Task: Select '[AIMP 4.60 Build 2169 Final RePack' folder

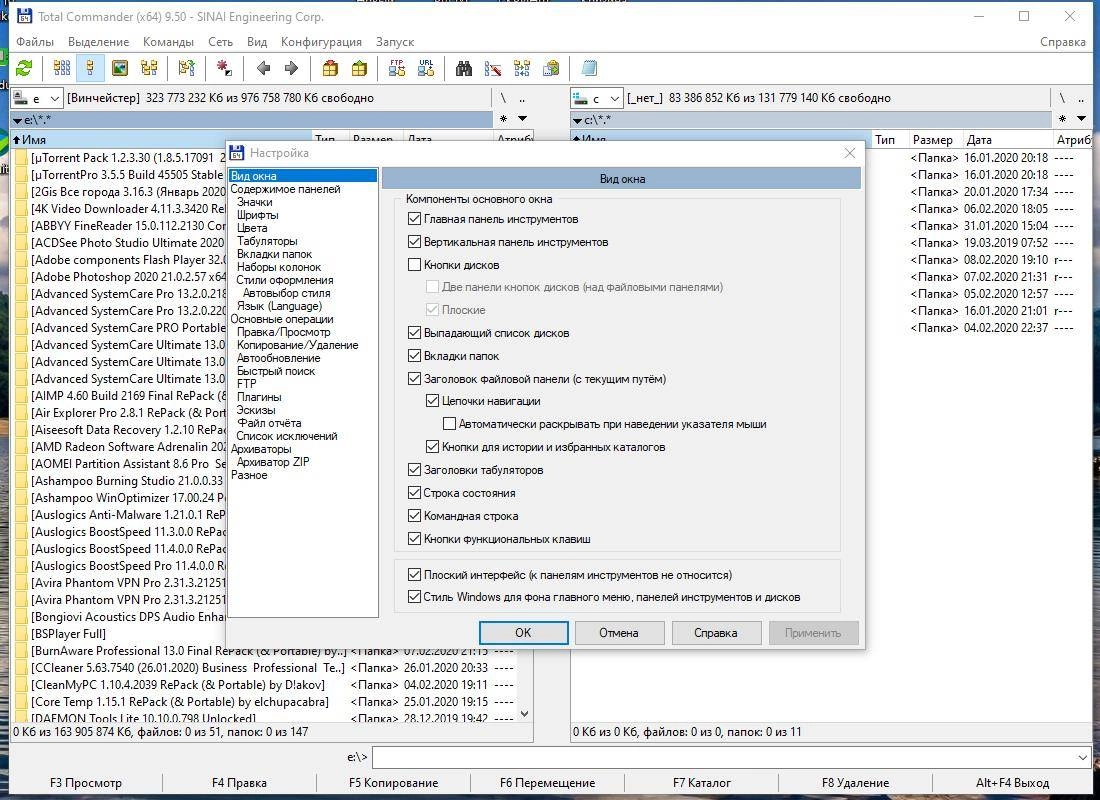Action: (128, 396)
